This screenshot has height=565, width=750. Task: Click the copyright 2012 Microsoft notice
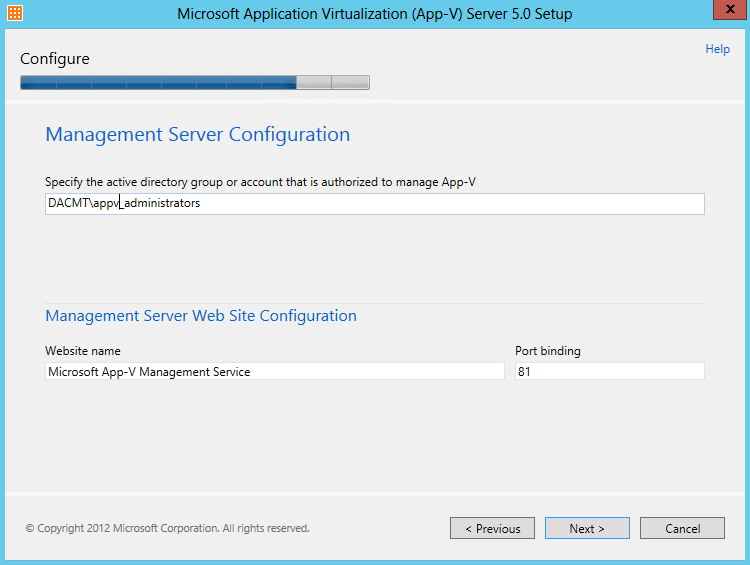click(x=167, y=528)
